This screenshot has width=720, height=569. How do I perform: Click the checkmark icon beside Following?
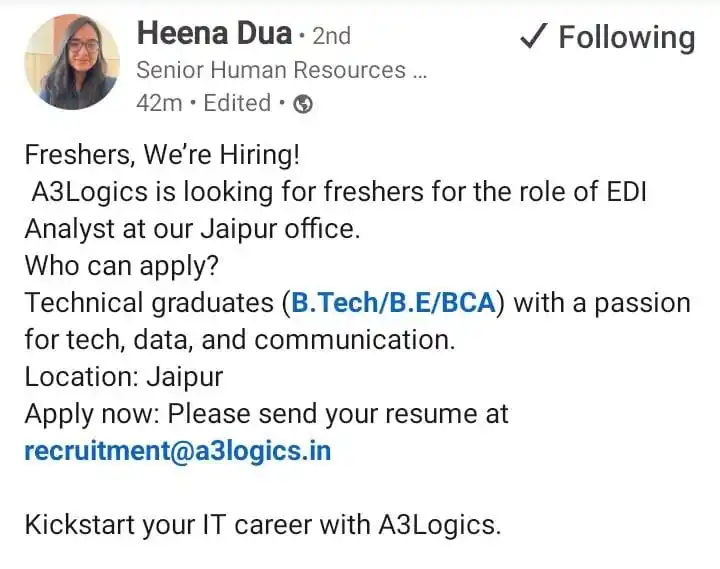coord(534,36)
